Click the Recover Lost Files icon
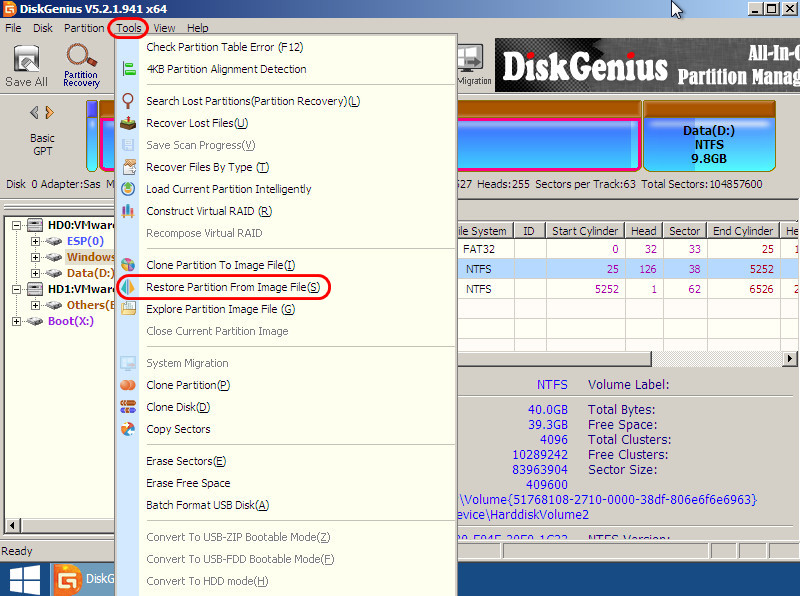The height and width of the screenshot is (596, 800). coord(128,123)
